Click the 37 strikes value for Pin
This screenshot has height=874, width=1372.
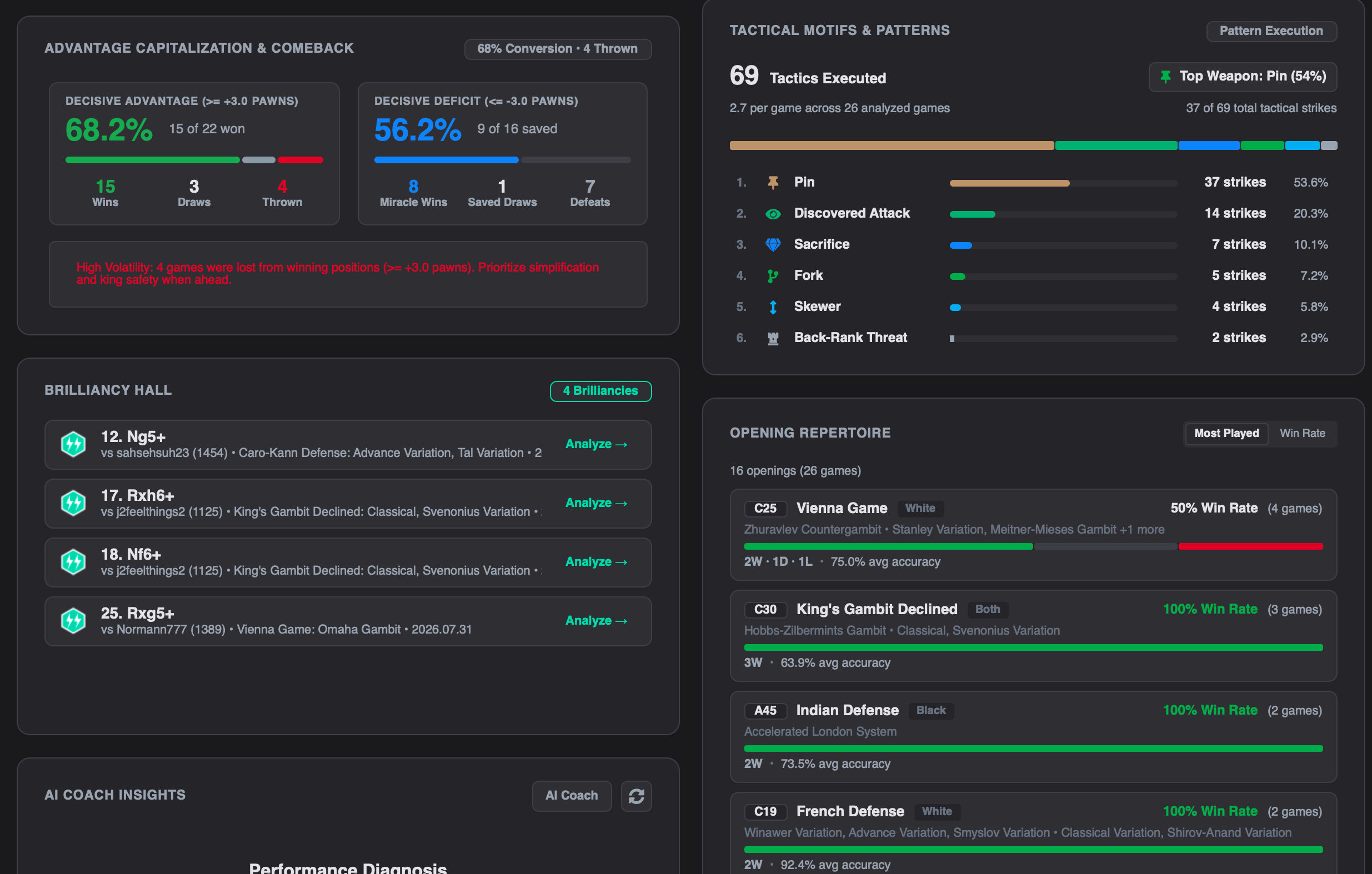point(1235,182)
